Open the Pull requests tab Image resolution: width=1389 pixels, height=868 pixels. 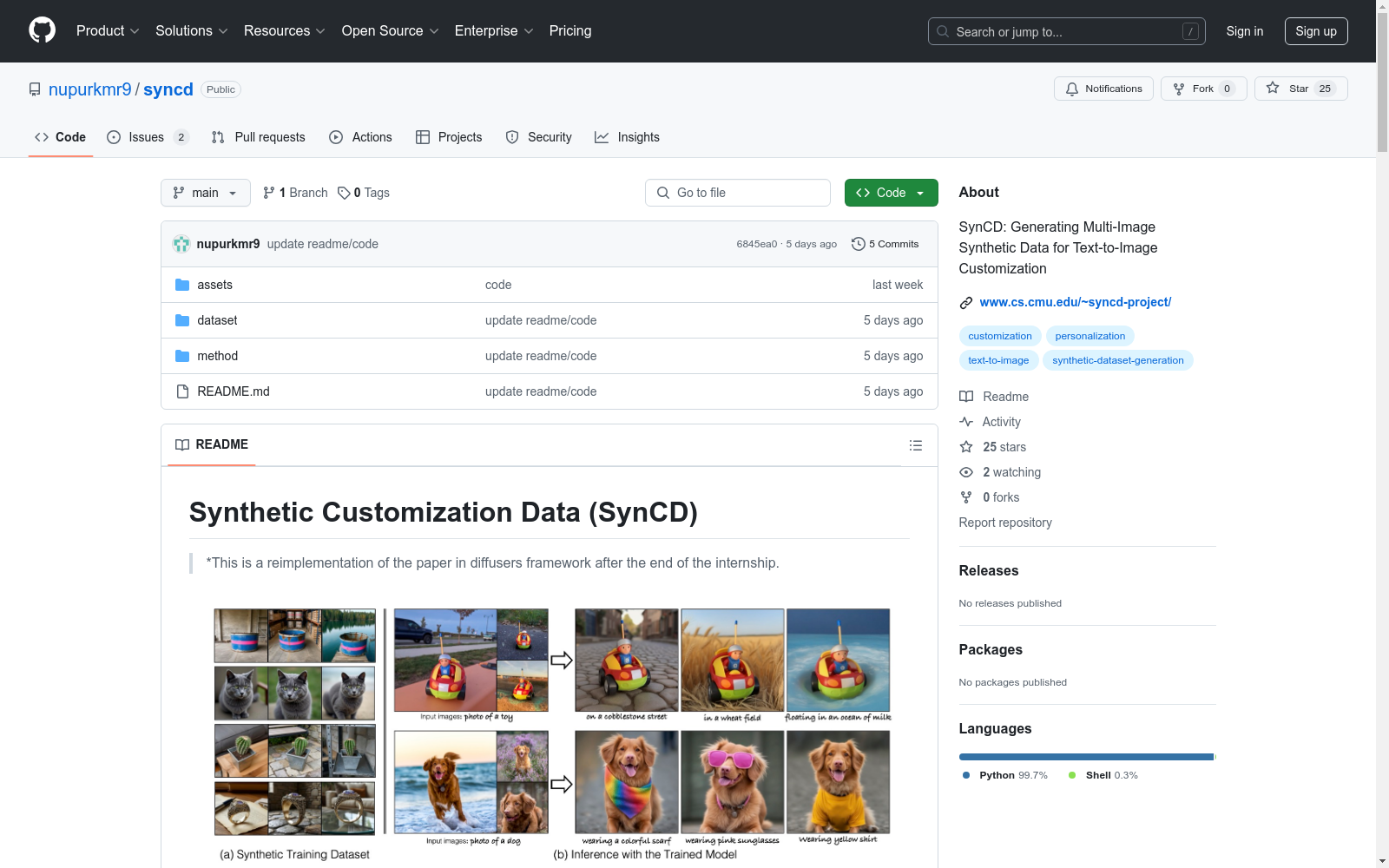[x=259, y=137]
